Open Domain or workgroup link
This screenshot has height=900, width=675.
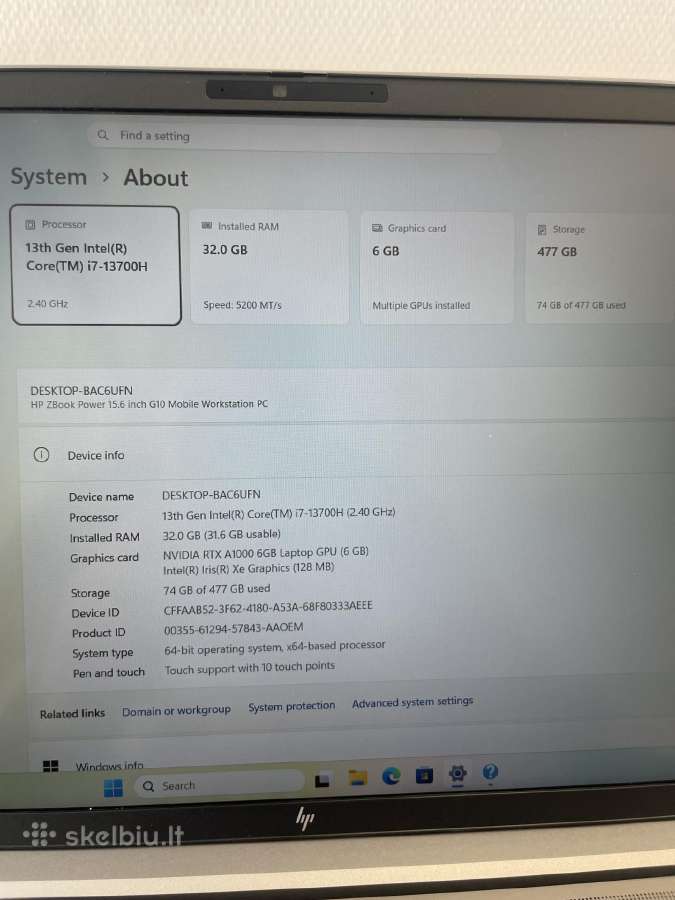tap(176, 711)
